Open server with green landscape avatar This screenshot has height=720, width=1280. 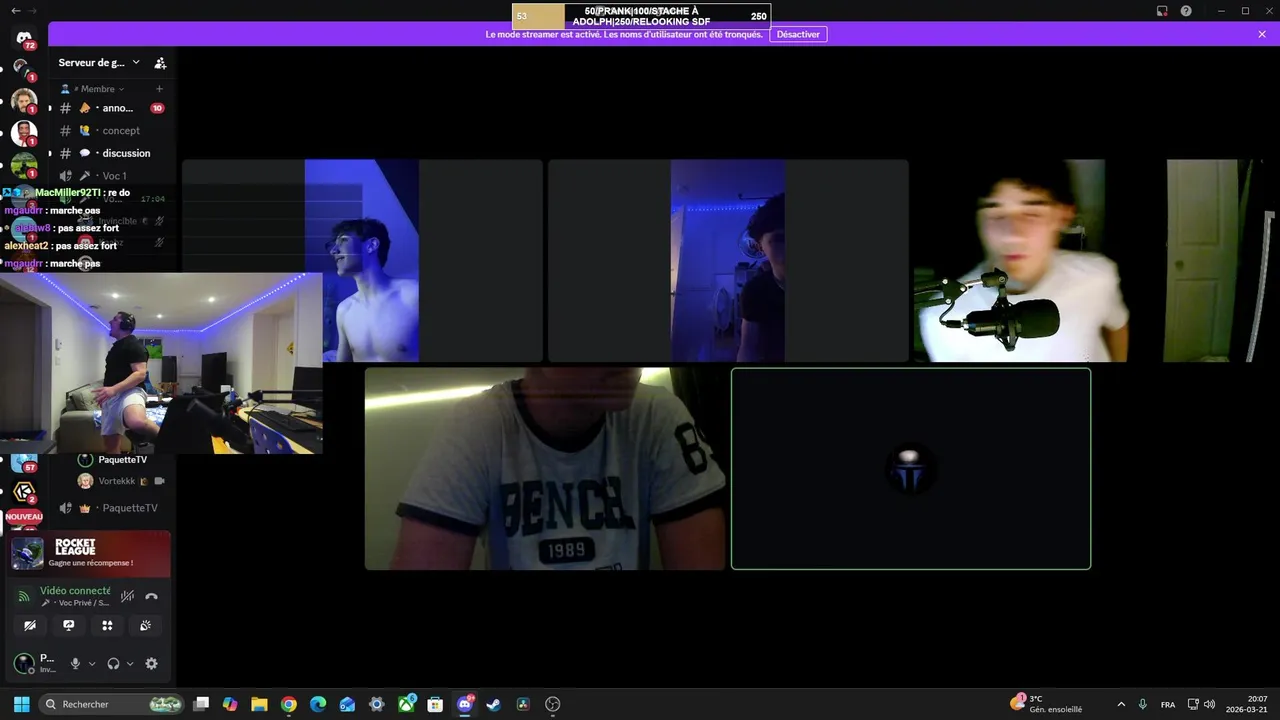[24, 165]
